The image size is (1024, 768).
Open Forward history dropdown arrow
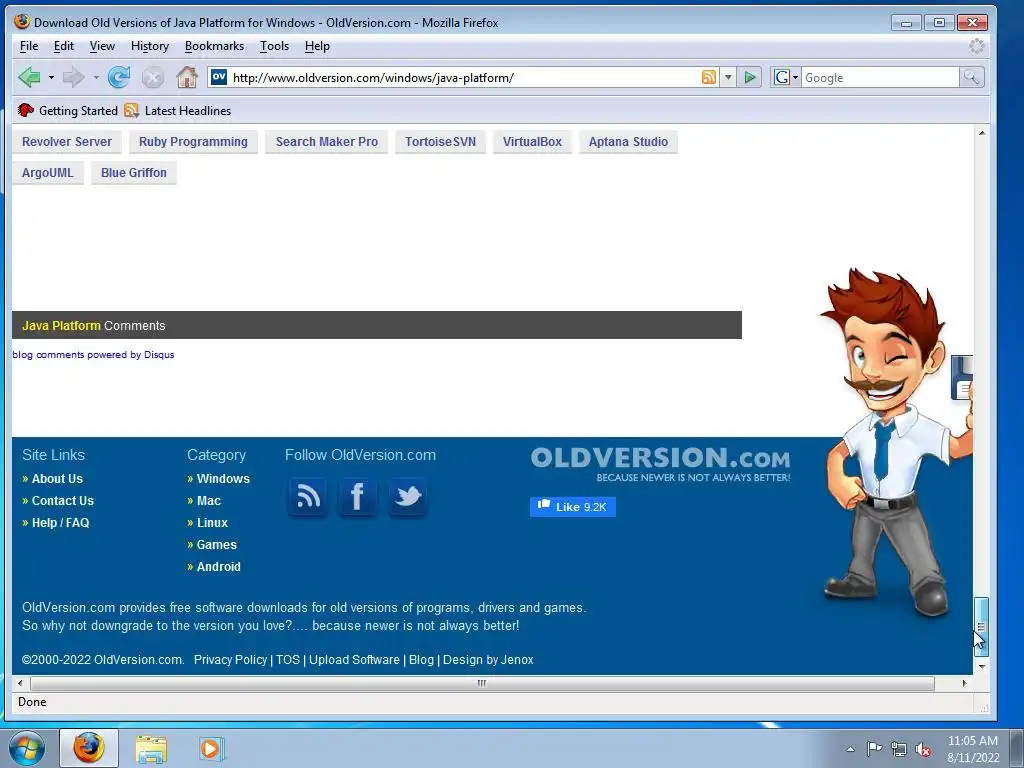96,78
